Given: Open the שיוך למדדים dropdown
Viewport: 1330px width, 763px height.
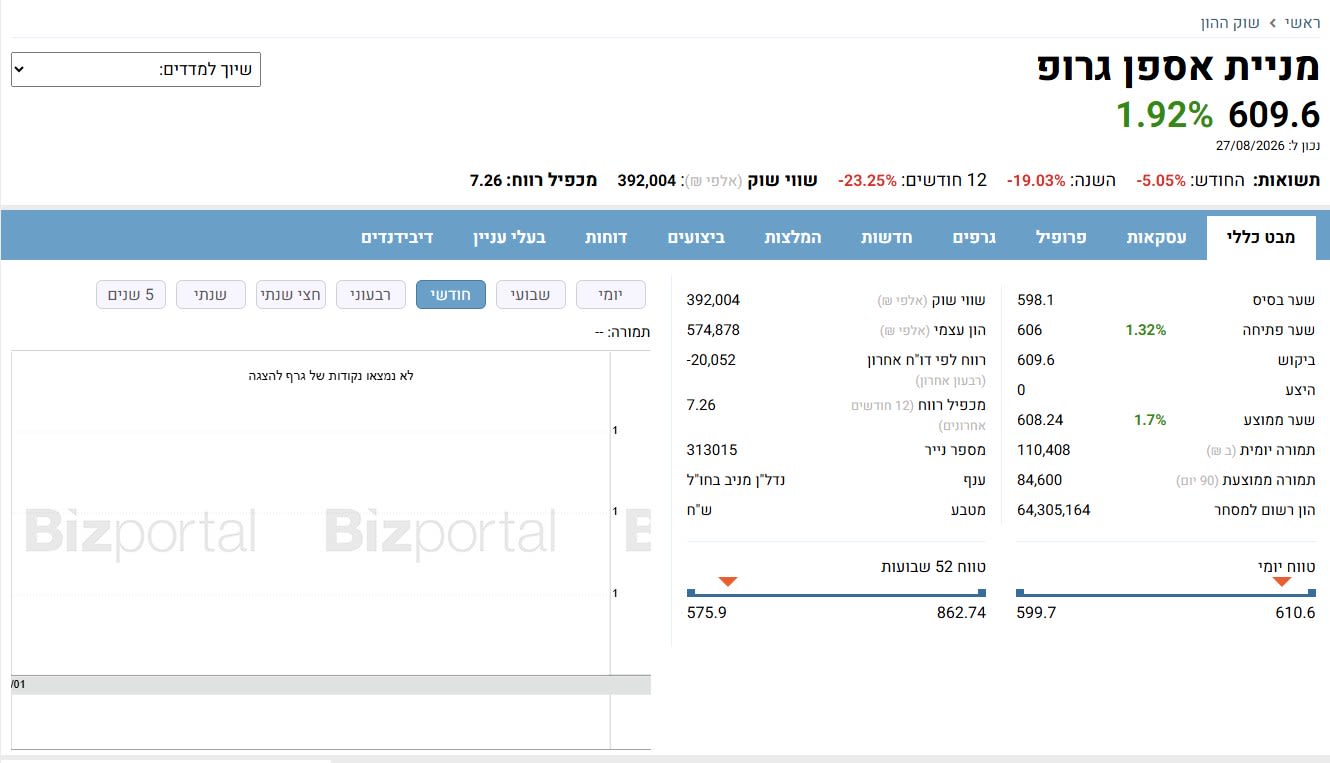Looking at the screenshot, I should (136, 70).
